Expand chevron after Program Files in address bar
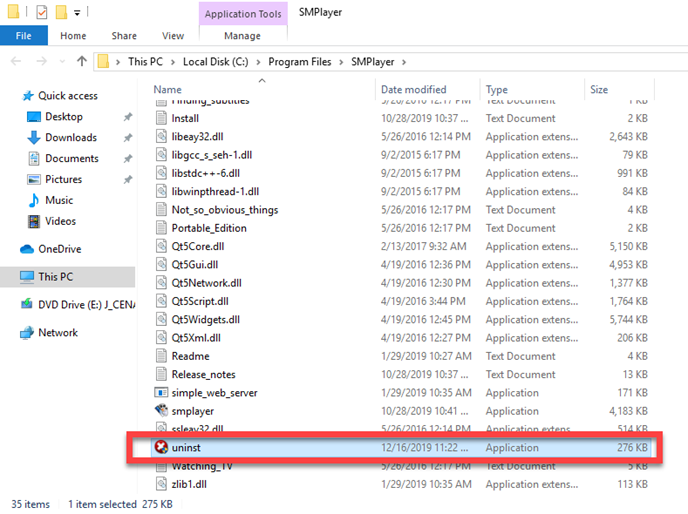688x514 pixels. [341, 62]
